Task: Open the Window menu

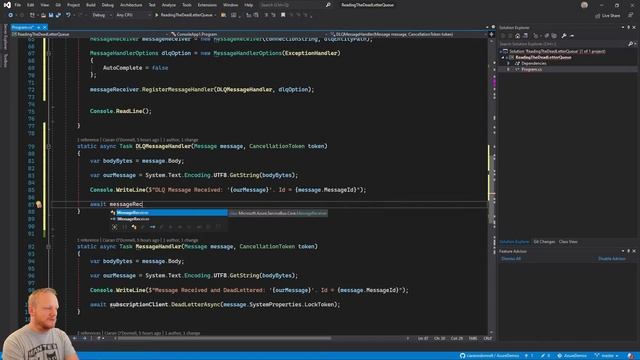Action: point(231,5)
